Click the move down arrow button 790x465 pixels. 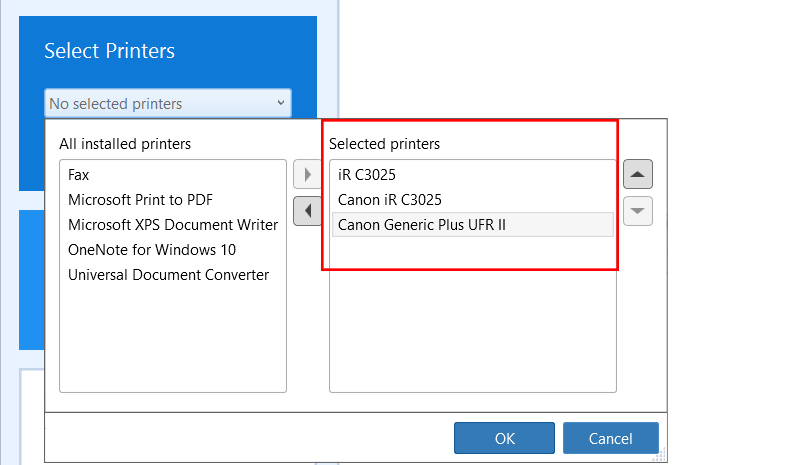pos(638,211)
